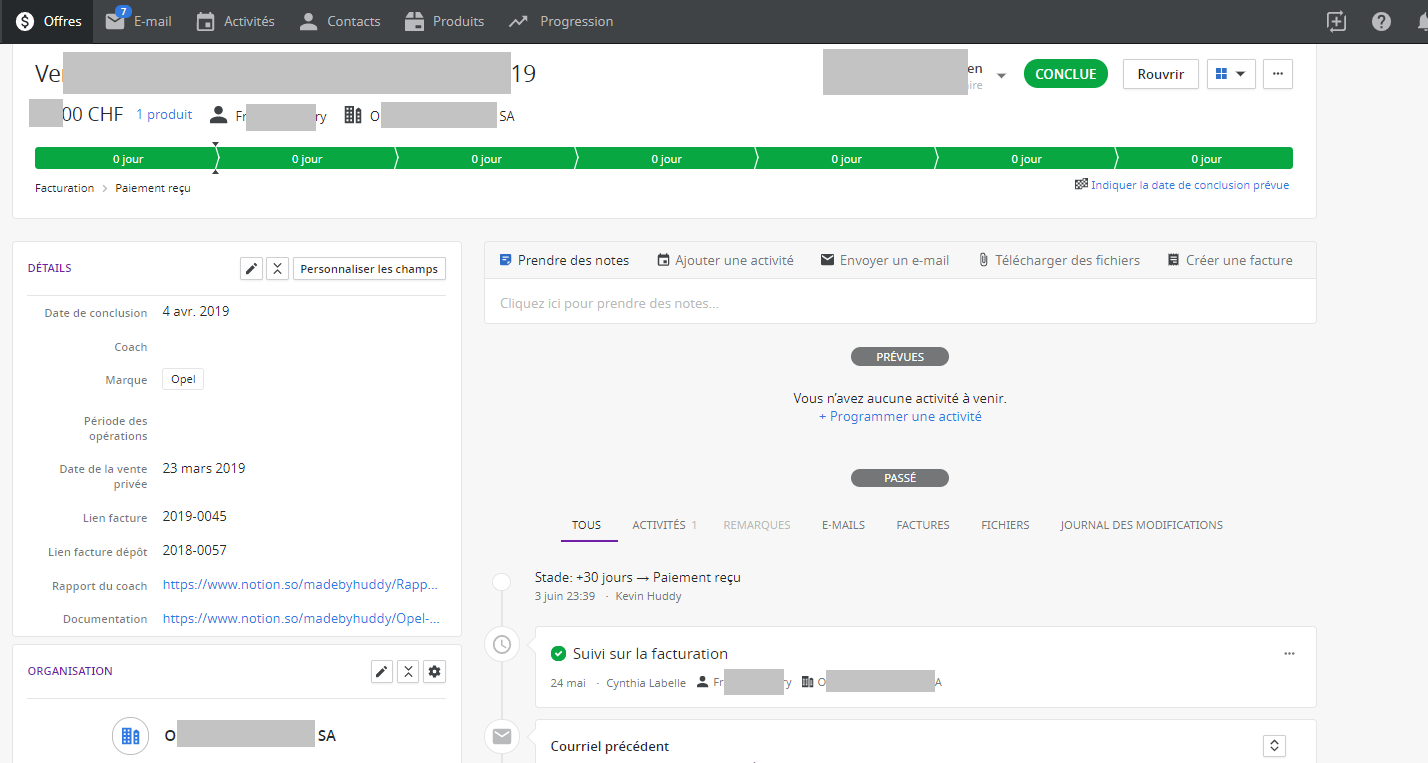Click the notes input field
The width and height of the screenshot is (1428, 763).
coord(900,302)
